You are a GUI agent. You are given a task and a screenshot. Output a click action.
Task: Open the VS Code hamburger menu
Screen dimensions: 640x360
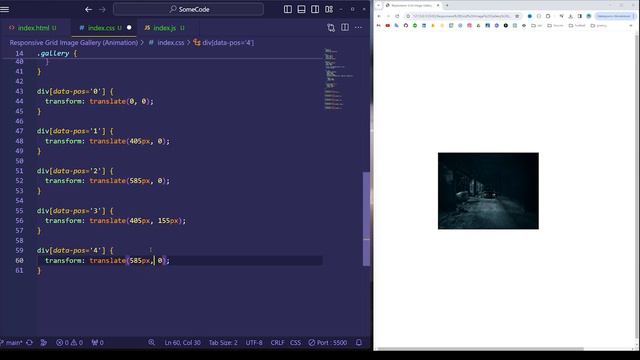(x=5, y=9)
